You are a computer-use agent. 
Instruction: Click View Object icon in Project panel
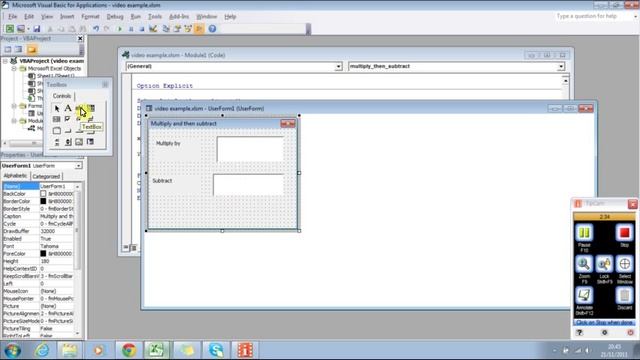(x=18, y=49)
